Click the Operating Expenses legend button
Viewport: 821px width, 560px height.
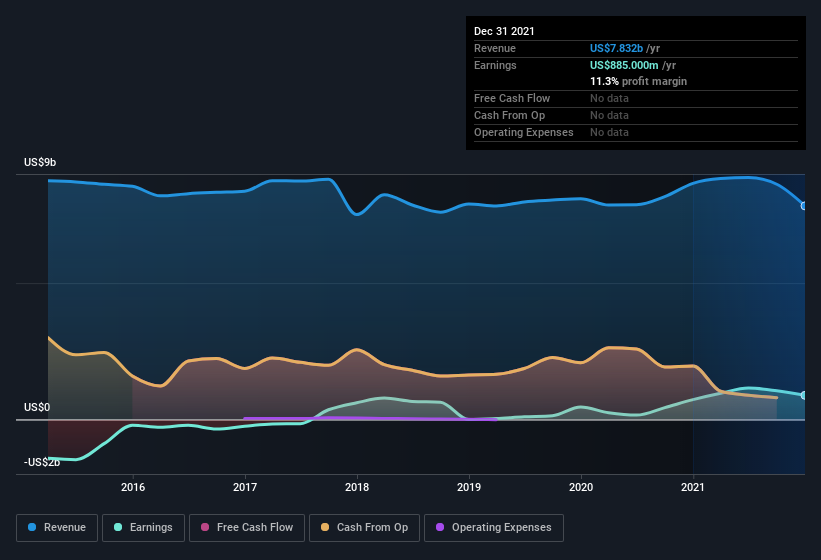(494, 527)
